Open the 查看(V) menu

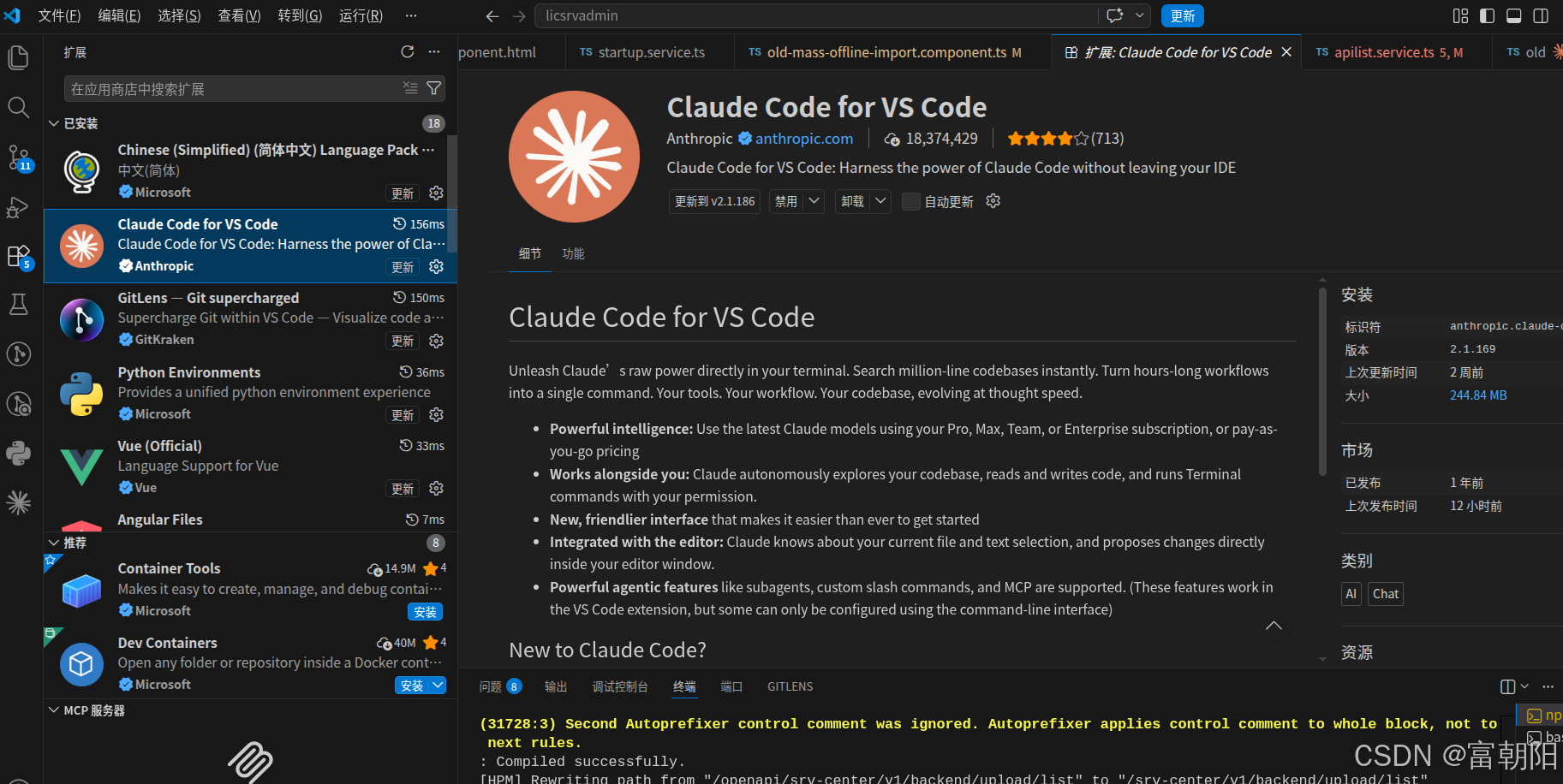pos(239,16)
